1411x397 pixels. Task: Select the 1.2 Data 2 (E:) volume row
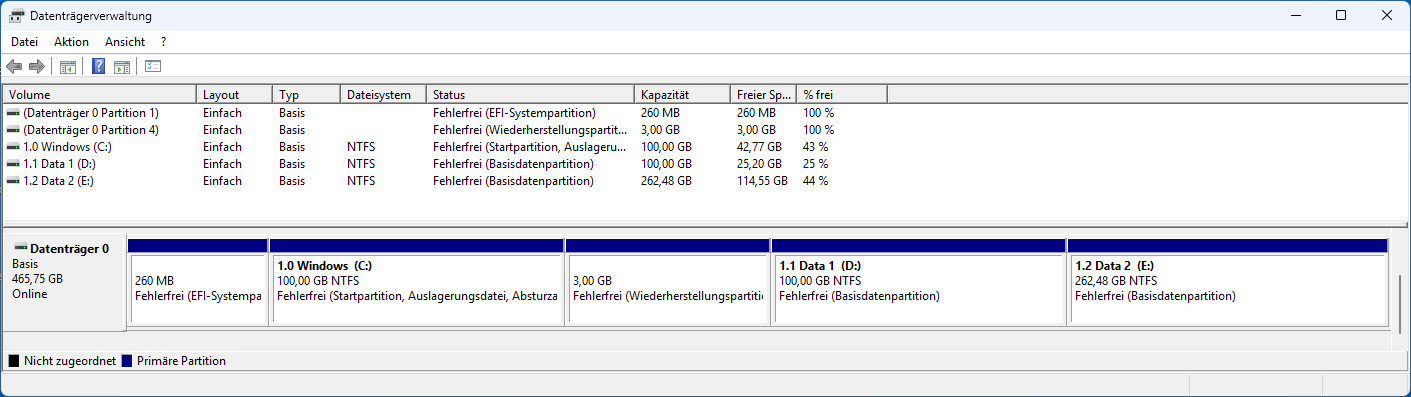pyautogui.click(x=446, y=181)
